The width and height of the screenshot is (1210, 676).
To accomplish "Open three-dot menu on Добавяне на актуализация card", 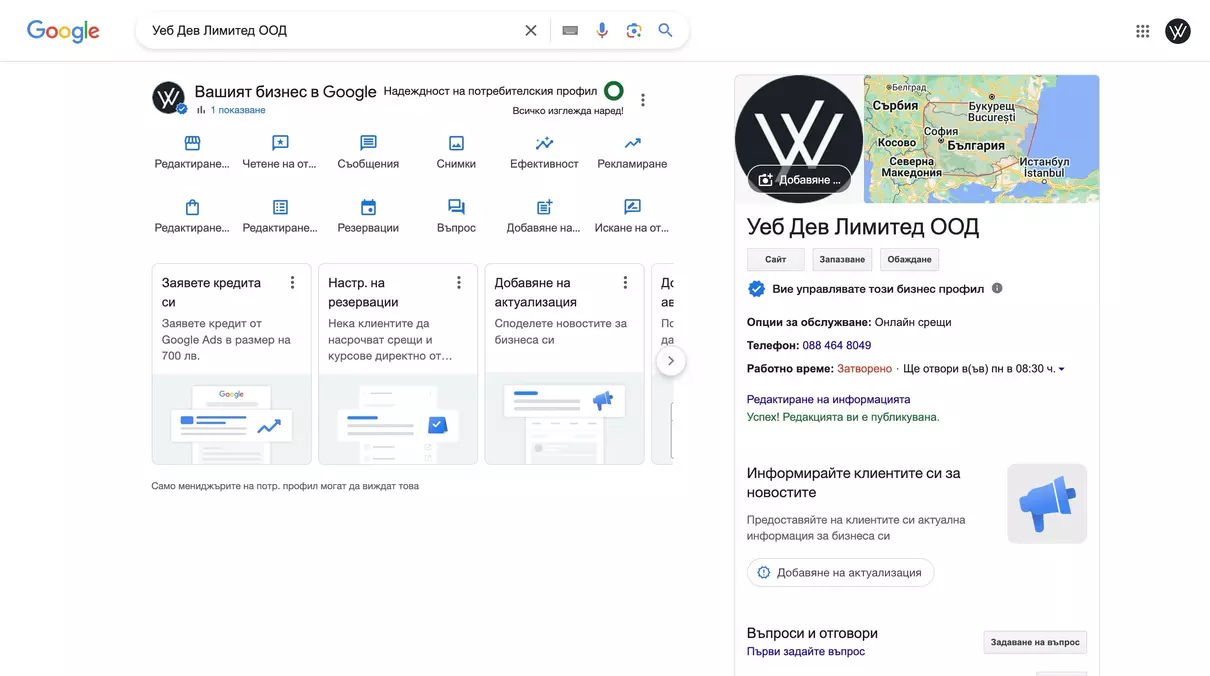I will pos(625,283).
